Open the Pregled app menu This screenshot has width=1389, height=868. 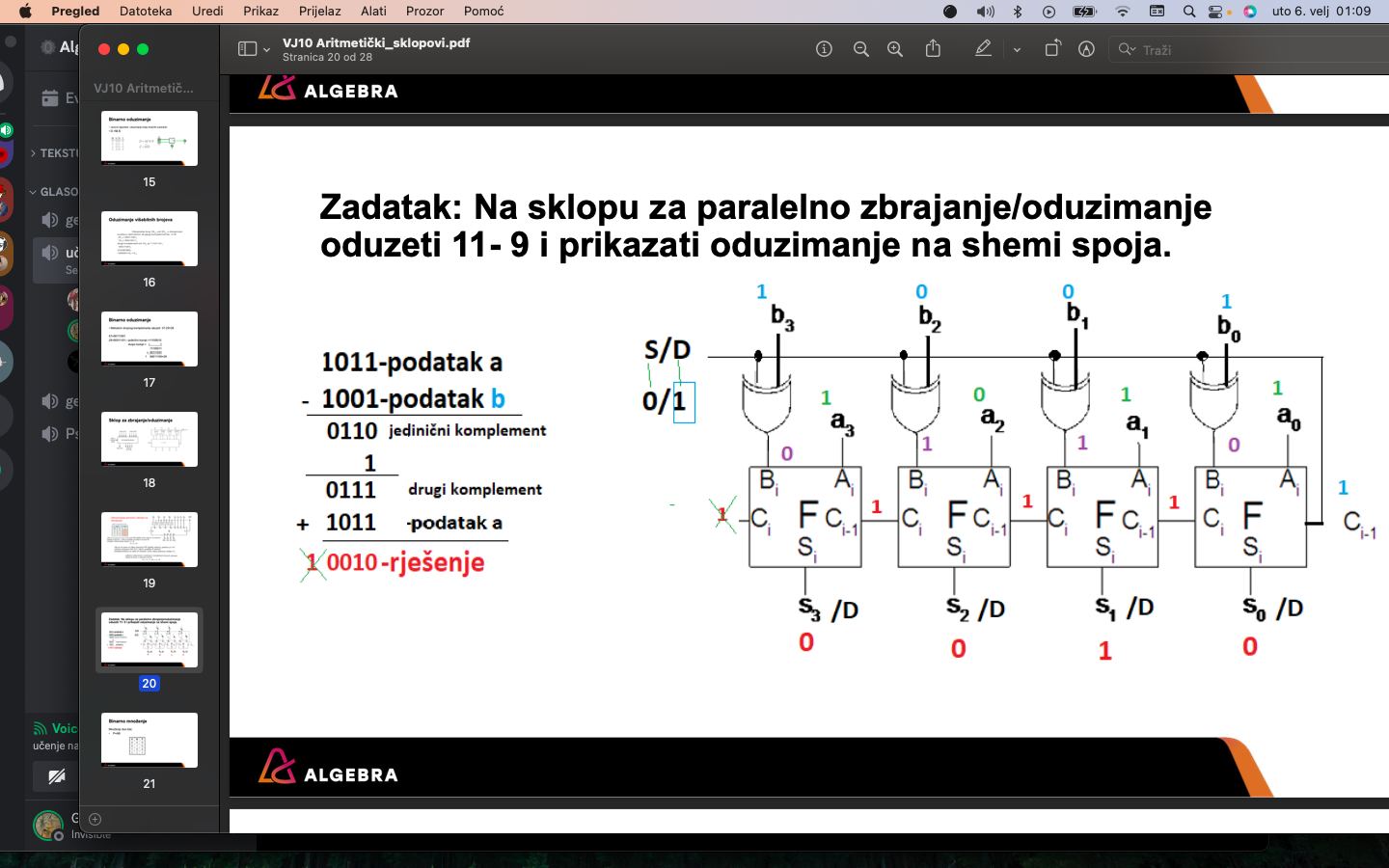pos(75,12)
